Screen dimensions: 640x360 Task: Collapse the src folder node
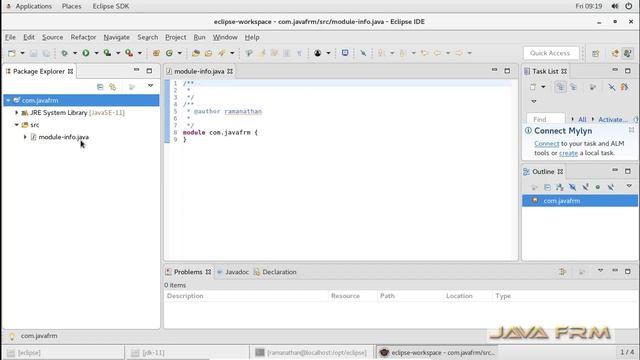(x=17, y=124)
